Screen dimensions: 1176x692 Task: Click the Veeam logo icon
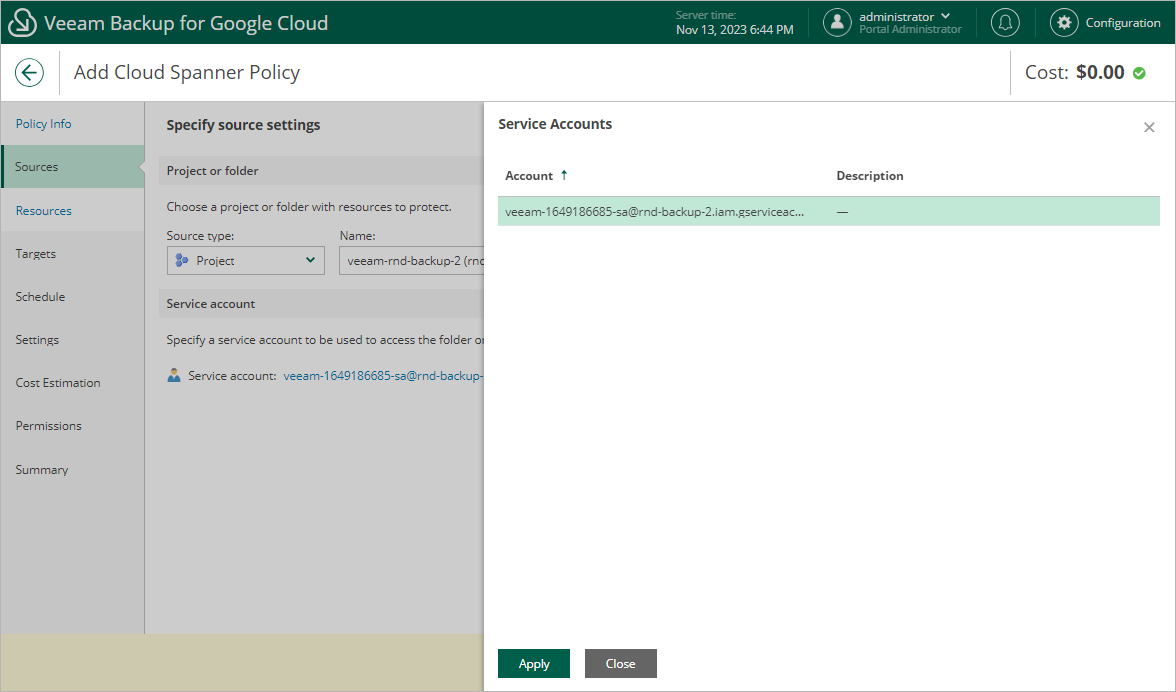(x=22, y=22)
